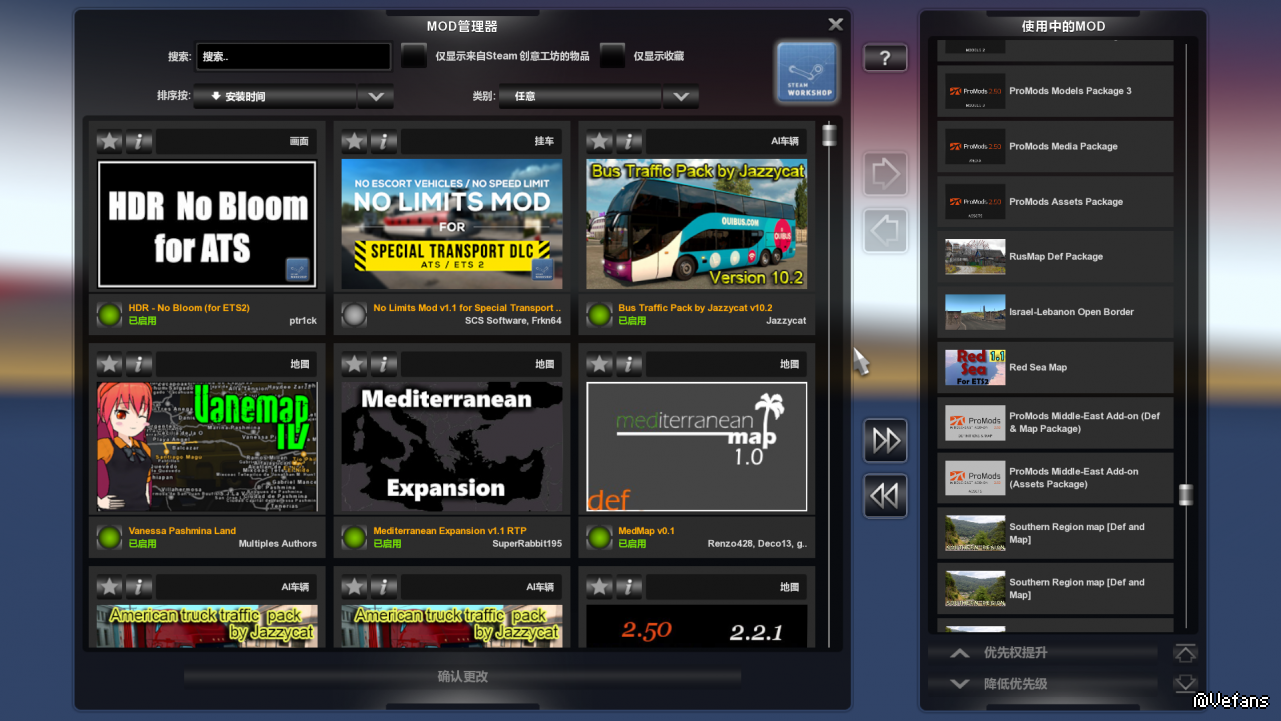Activate all mods with double right arrow
This screenshot has height=721, width=1281.
click(x=885, y=441)
